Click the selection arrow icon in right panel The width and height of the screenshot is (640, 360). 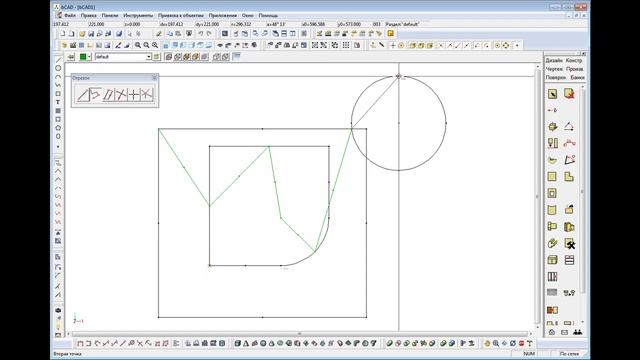(x=552, y=94)
